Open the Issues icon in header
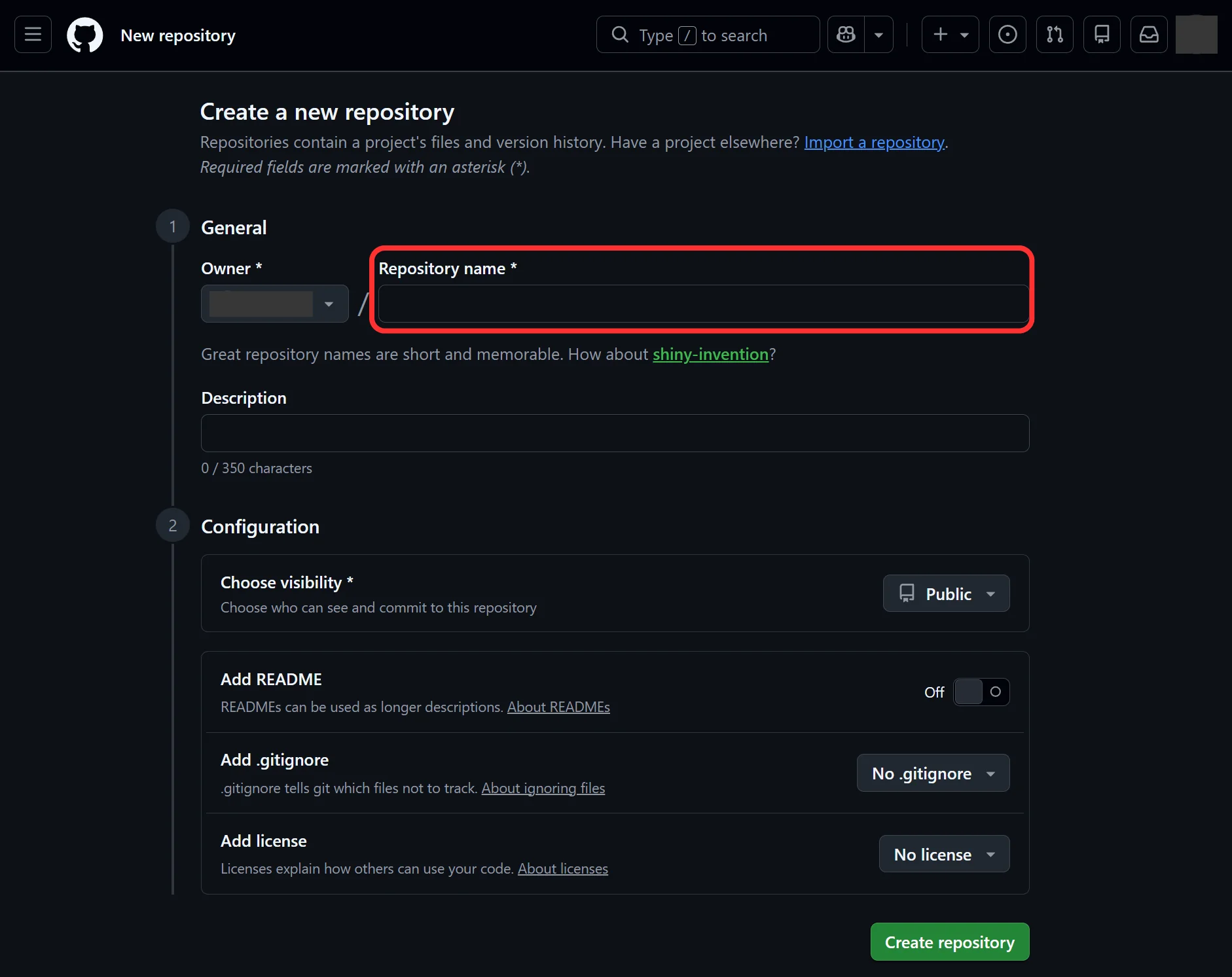 1007,34
